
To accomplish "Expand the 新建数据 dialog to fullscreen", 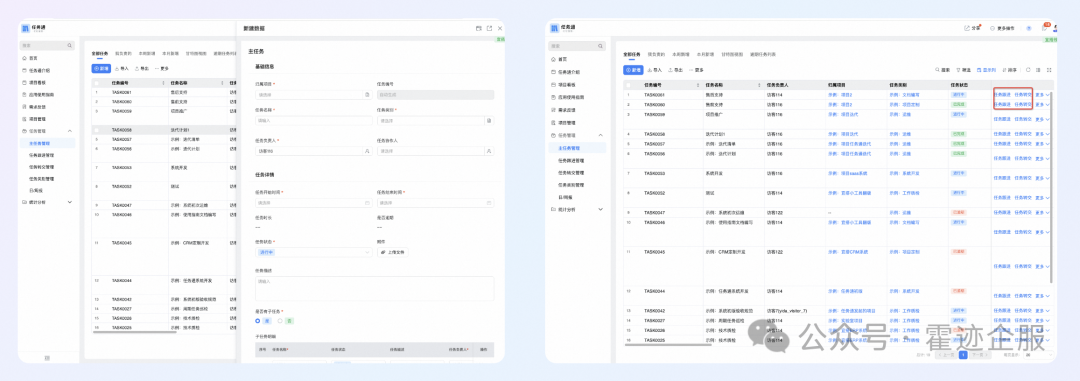I will pyautogui.click(x=479, y=28).
